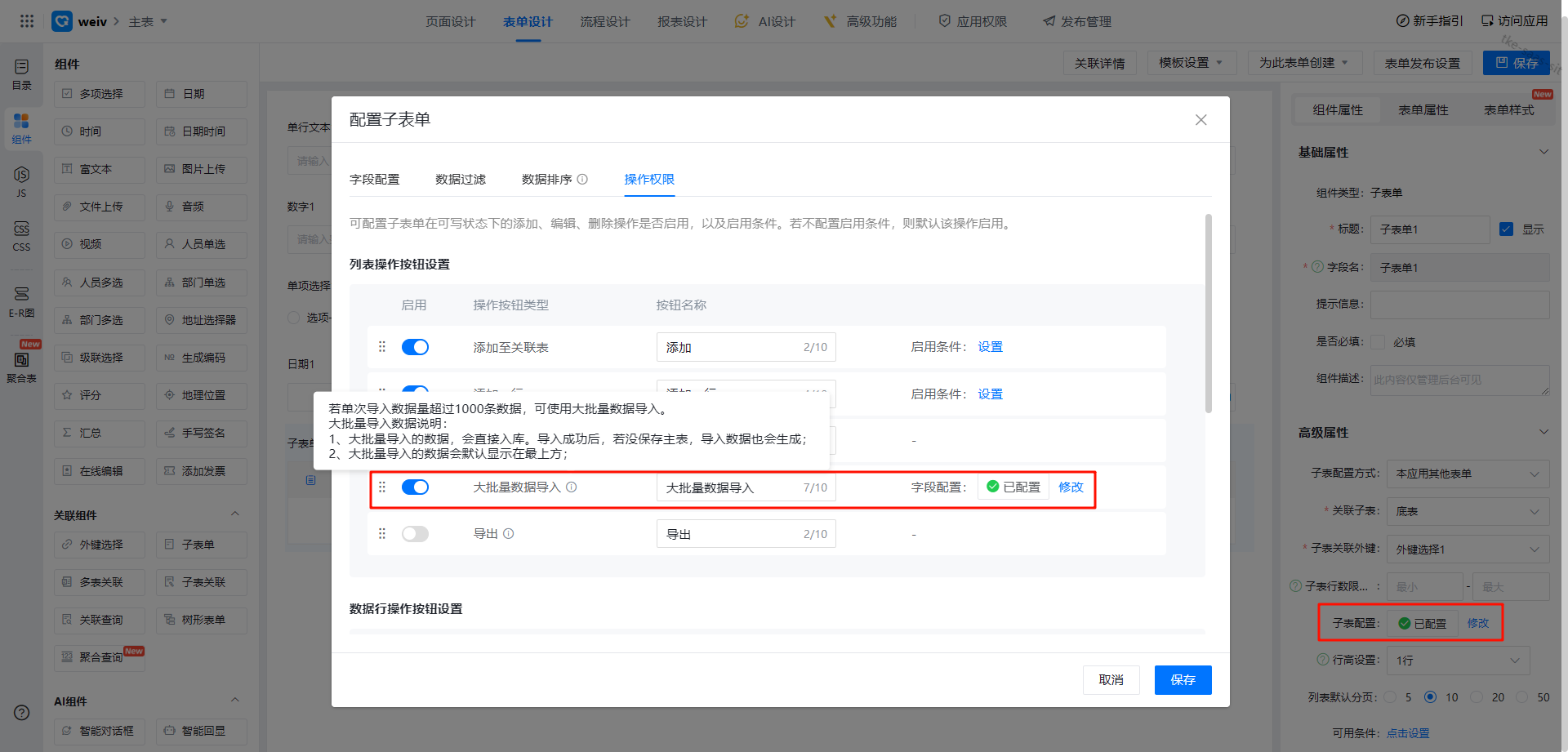Click the dialog vertical scrollbar
Viewport: 1568px width, 752px height.
coord(1208,314)
